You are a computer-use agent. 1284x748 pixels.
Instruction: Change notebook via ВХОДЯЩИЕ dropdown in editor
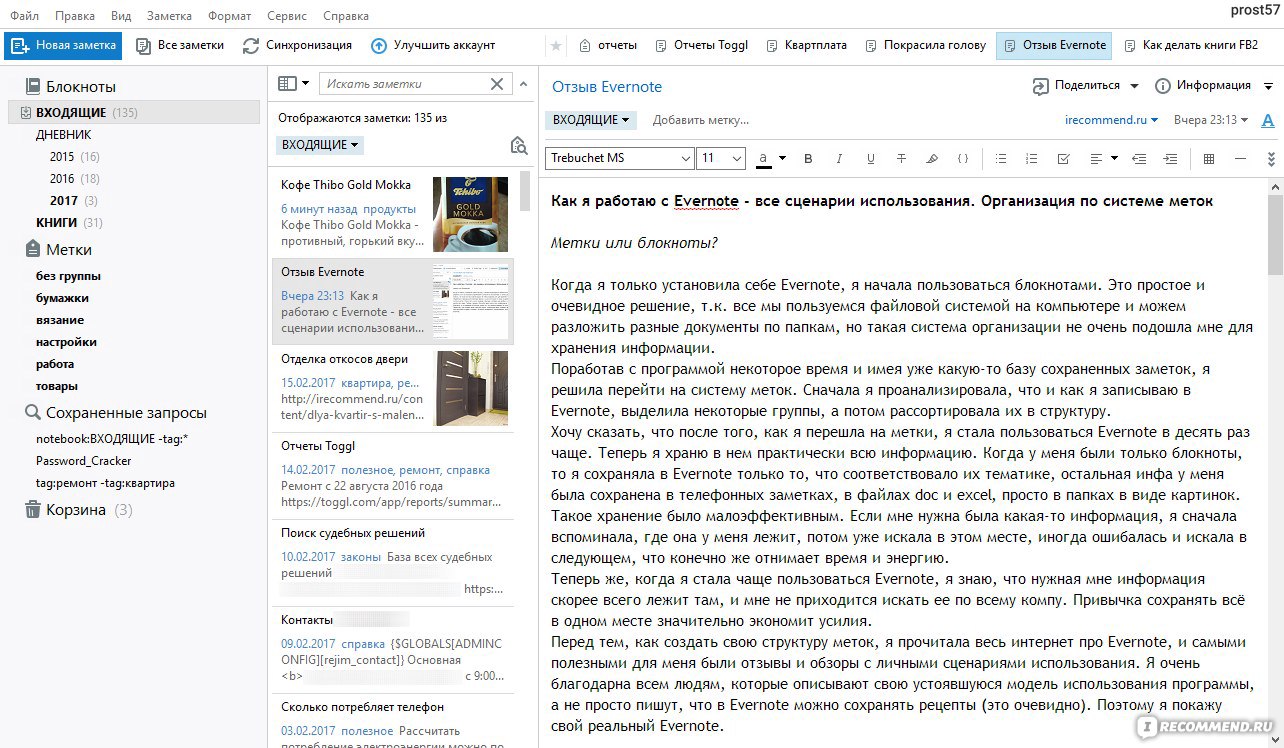(x=590, y=120)
